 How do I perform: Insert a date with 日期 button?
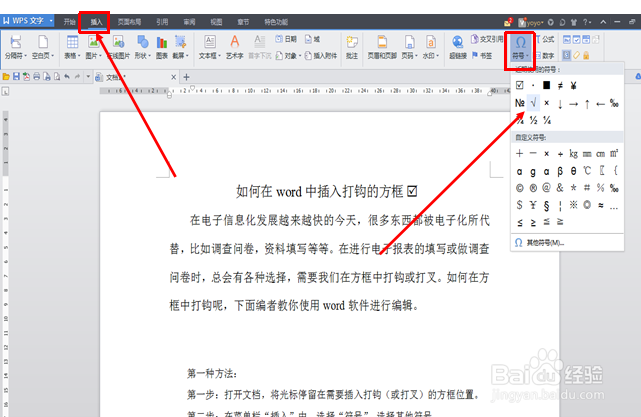click(x=286, y=39)
